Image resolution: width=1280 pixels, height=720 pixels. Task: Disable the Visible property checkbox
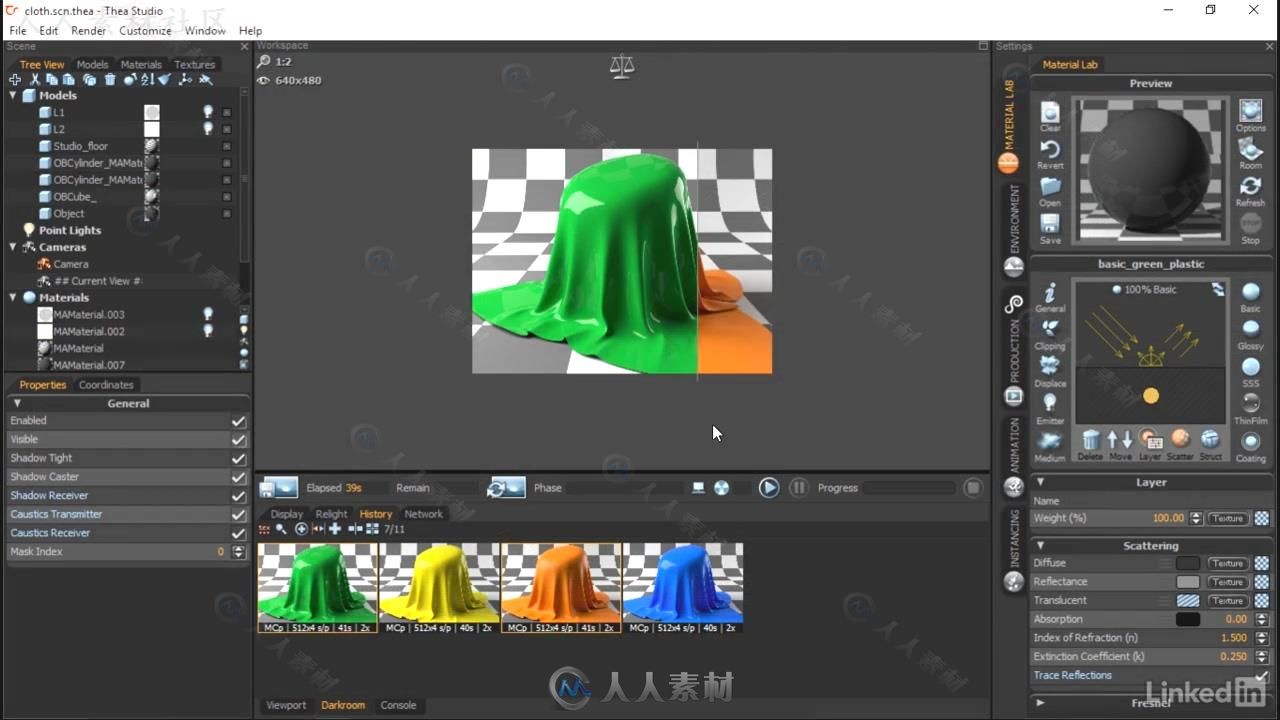238,440
